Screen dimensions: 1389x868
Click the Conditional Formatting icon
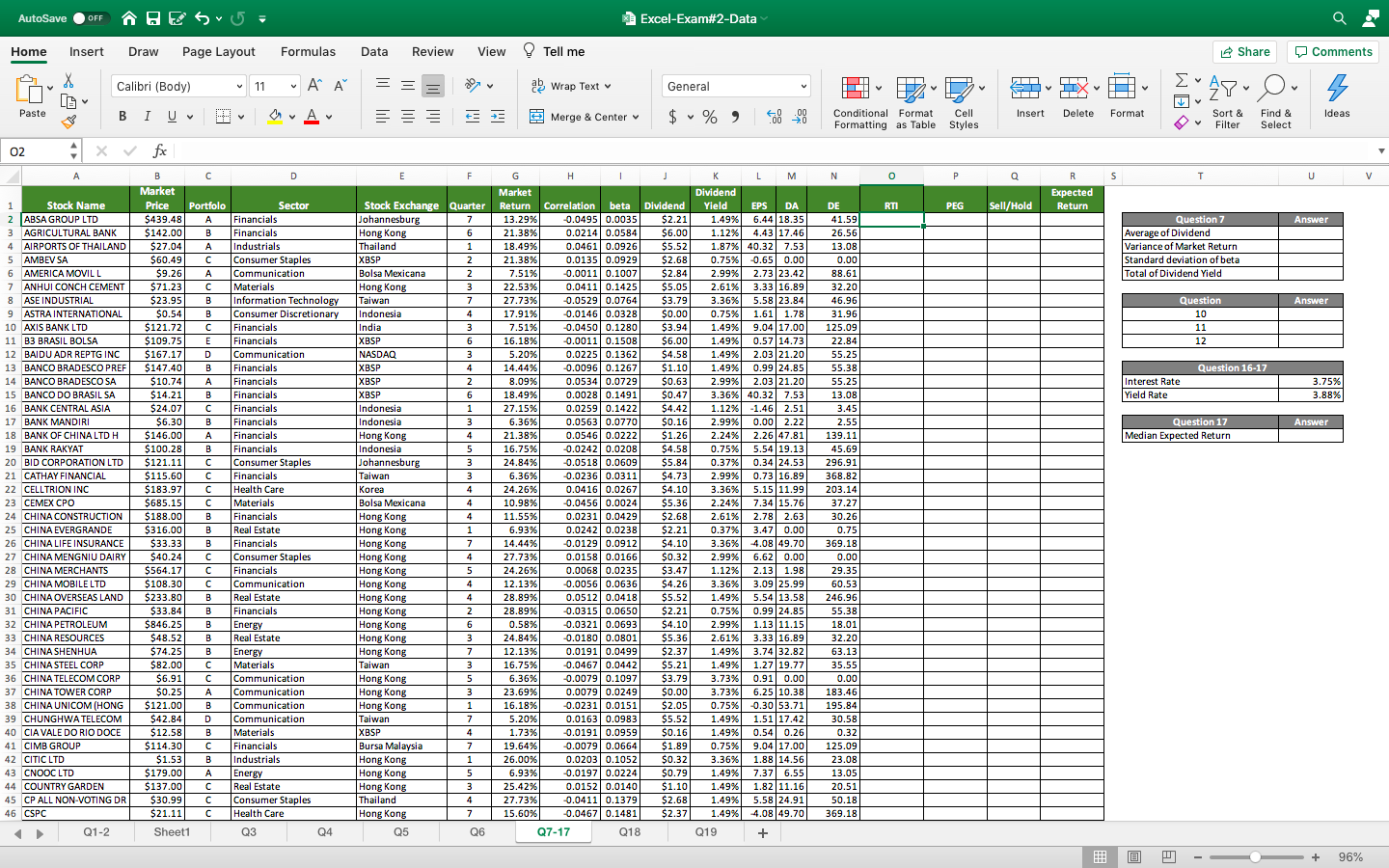[x=855, y=89]
